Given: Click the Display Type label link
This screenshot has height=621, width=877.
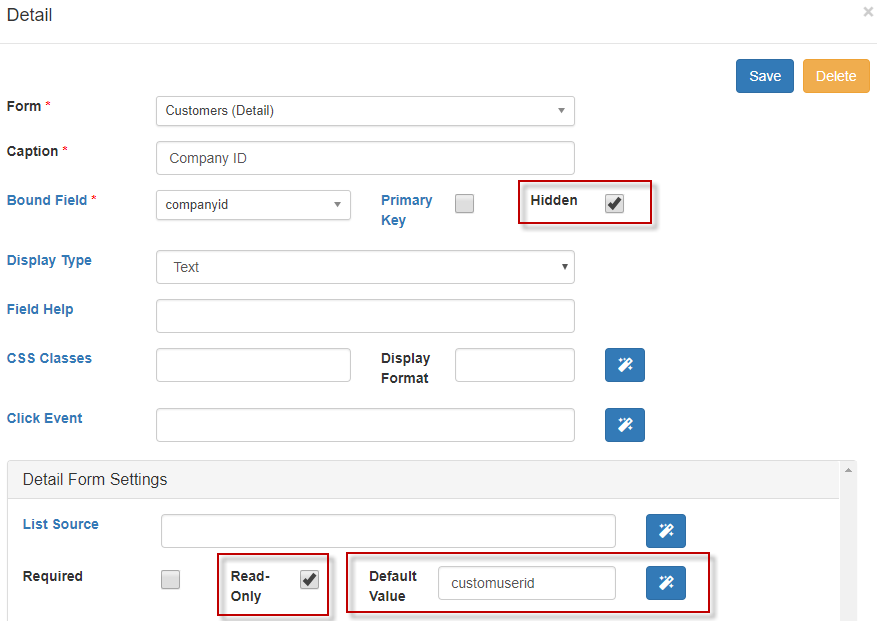Looking at the screenshot, I should 49,260.
